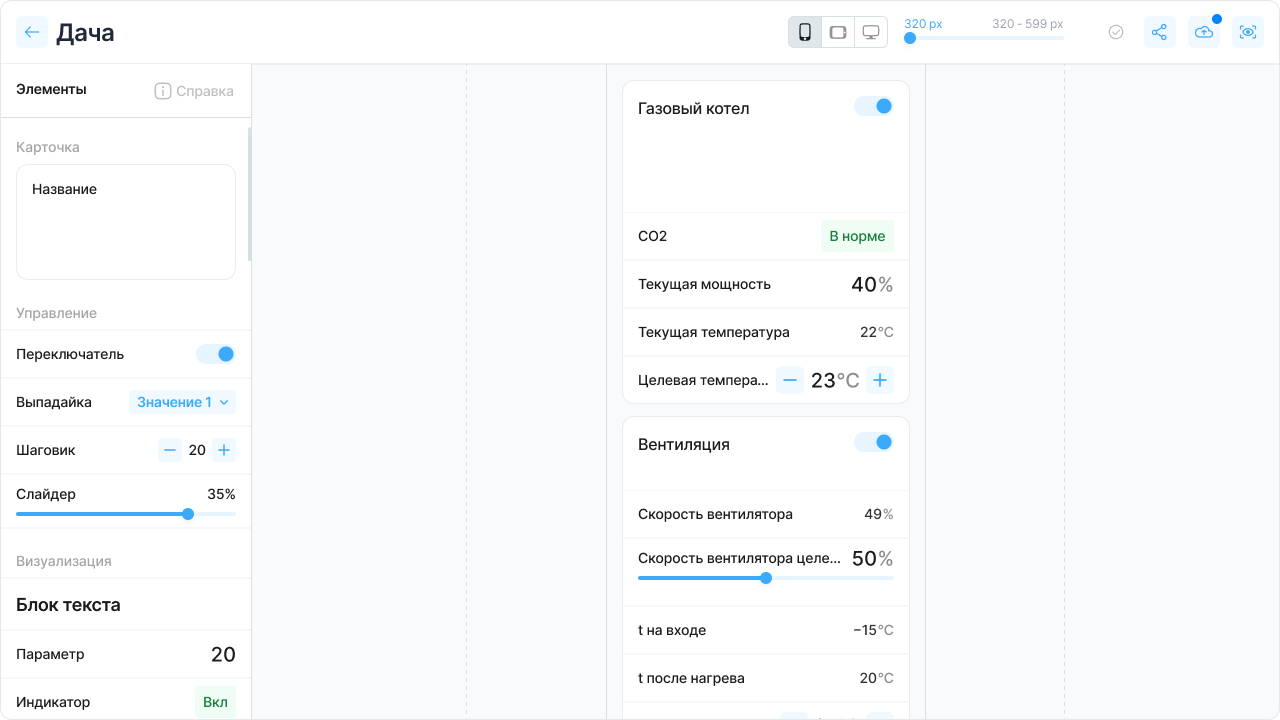Image resolution: width=1280 pixels, height=720 pixels.
Task: Switch to desktop device preview
Action: coord(871,32)
